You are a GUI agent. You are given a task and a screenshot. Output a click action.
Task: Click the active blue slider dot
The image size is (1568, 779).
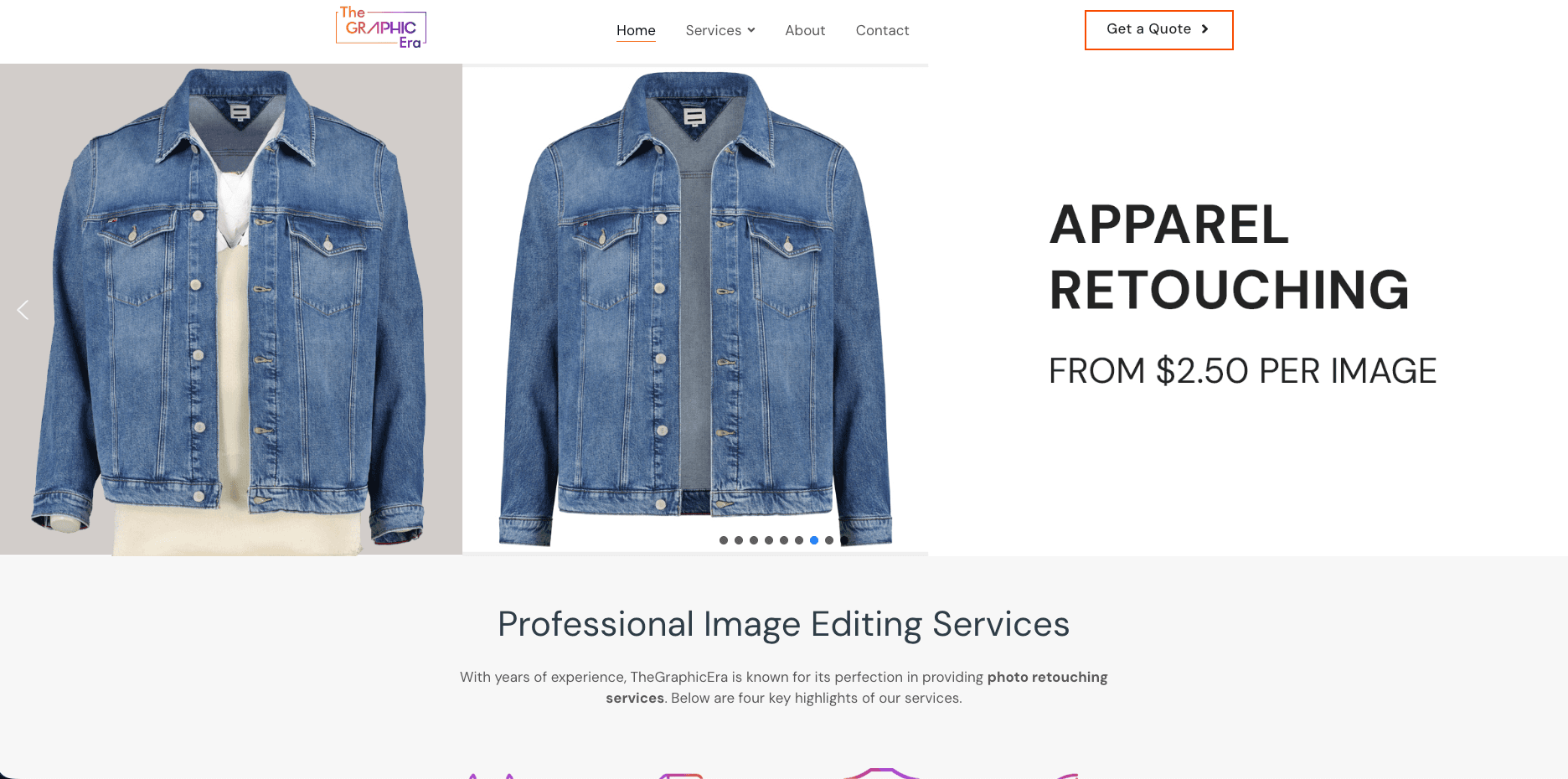(814, 540)
